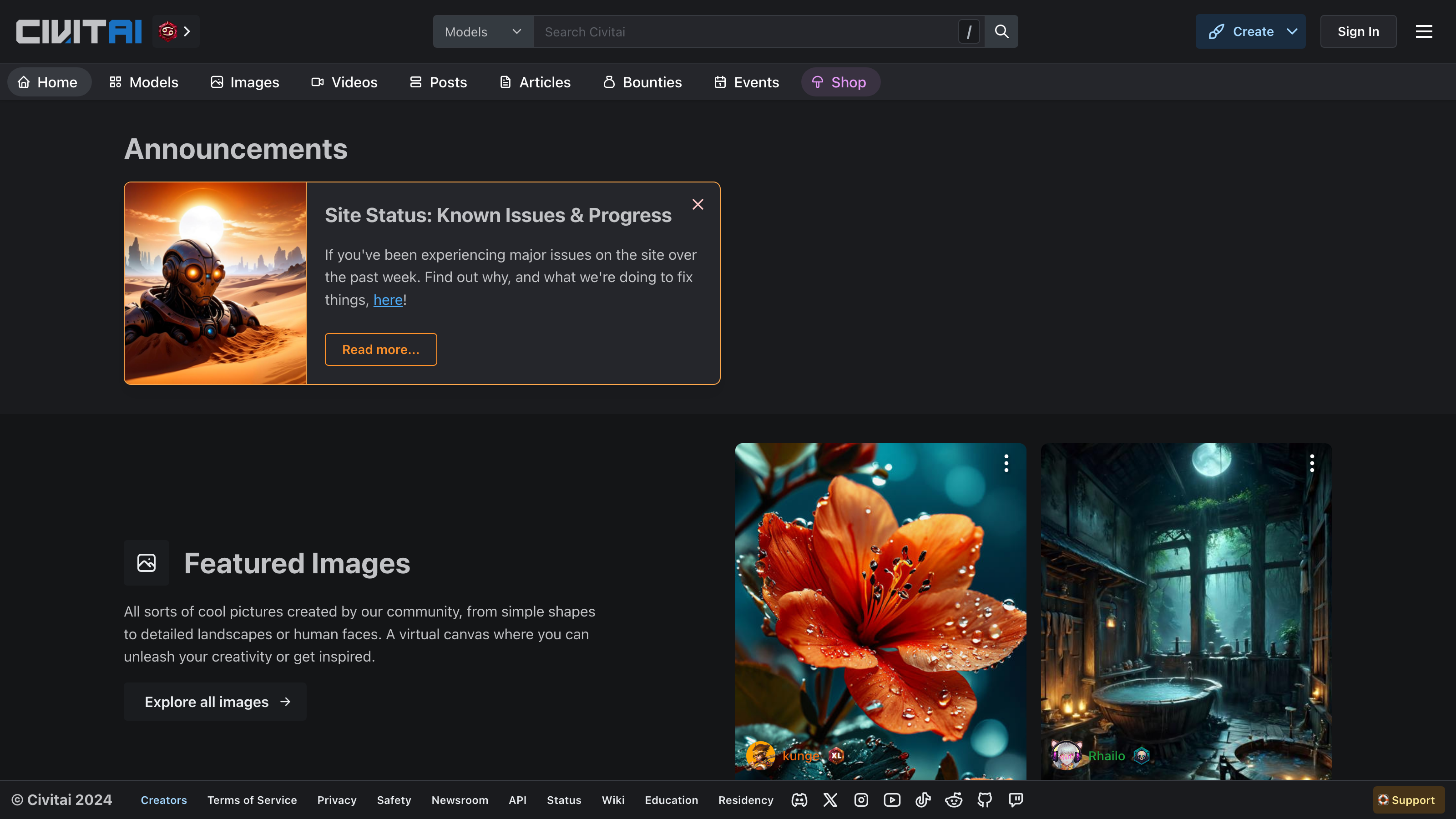Open the Discord link in footer

(799, 800)
